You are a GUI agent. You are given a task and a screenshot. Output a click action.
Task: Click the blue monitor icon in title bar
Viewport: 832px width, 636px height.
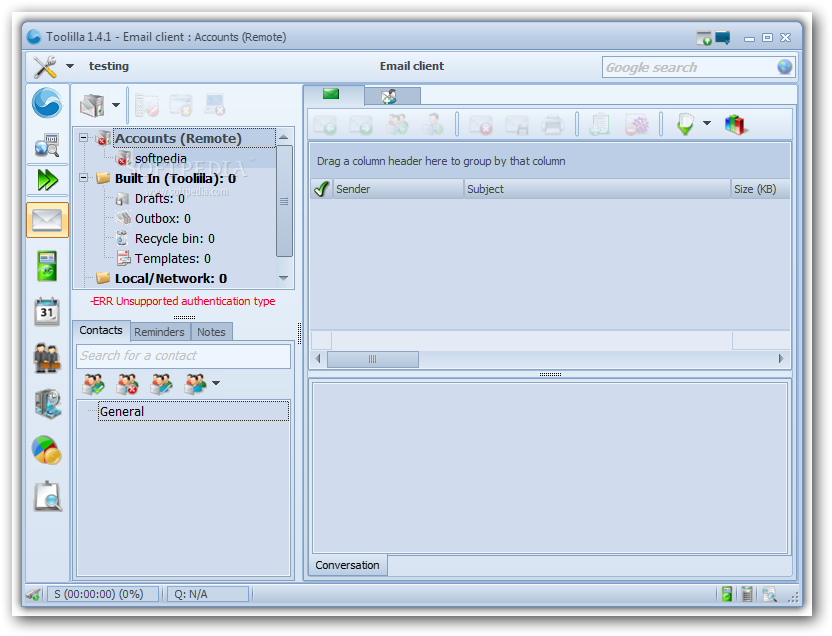723,38
